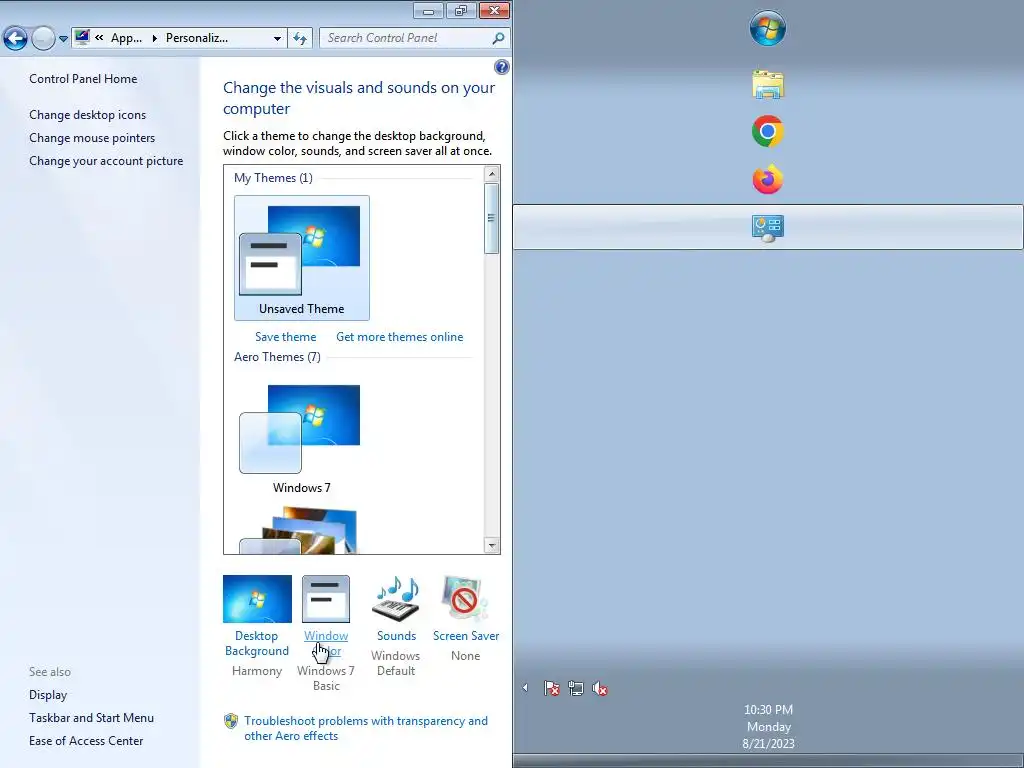Click the My Themes (1) heading
Screen dimensions: 1024x768
[x=273, y=178]
